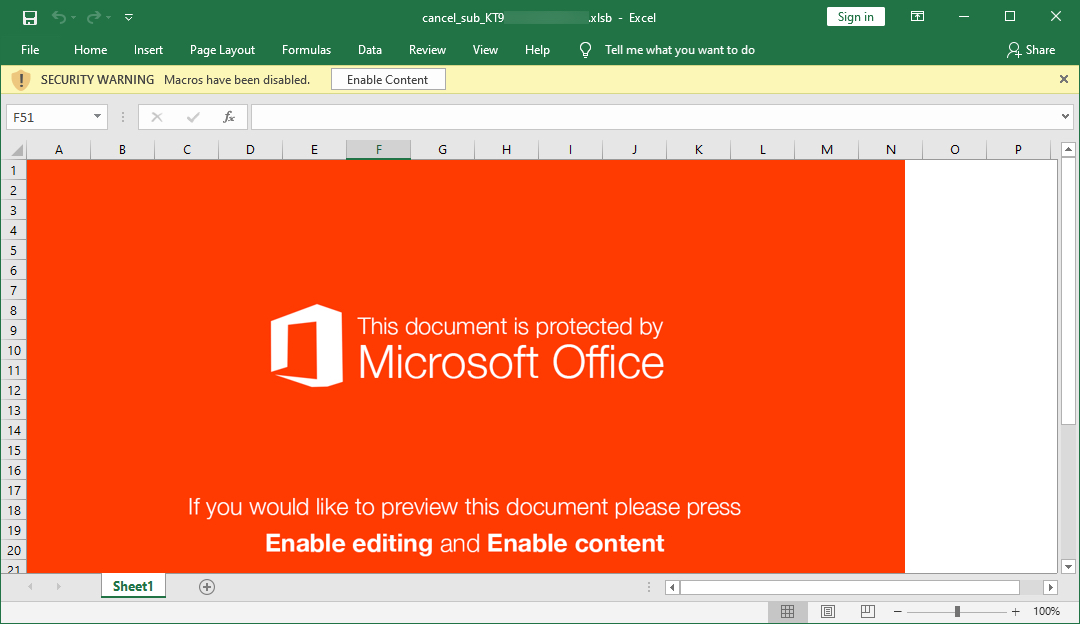
Task: Maximize the Excel window
Action: click(x=1010, y=17)
